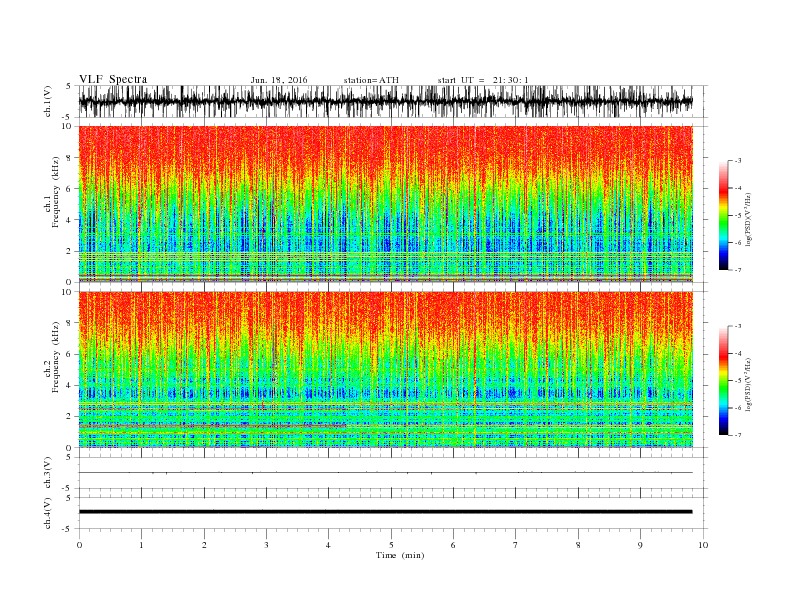Viewport: 792px width, 612px height.
Task: Select the "start UT = 21:30:1" header text
Action: (x=483, y=80)
